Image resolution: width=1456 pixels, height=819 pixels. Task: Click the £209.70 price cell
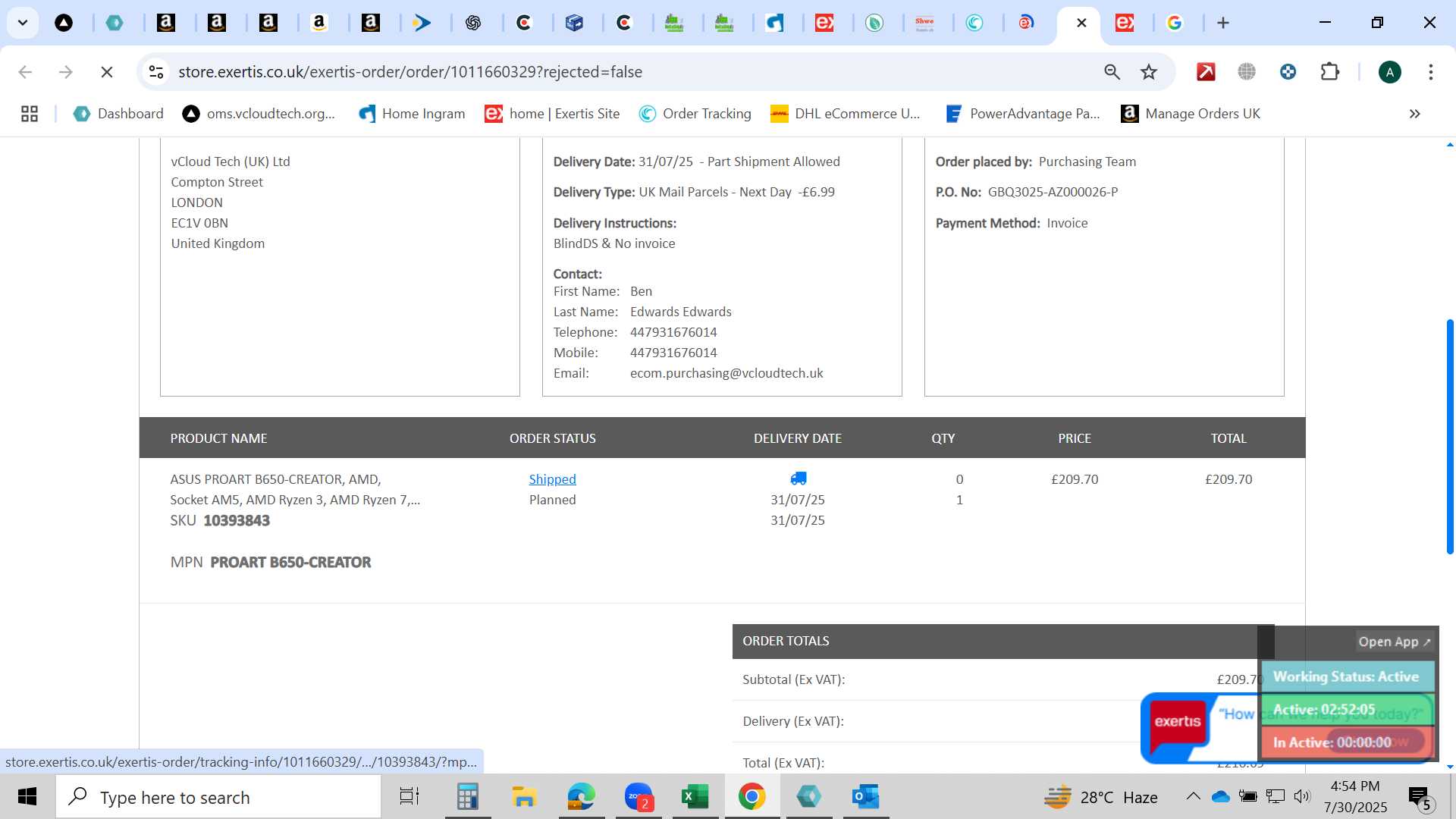[x=1075, y=479]
